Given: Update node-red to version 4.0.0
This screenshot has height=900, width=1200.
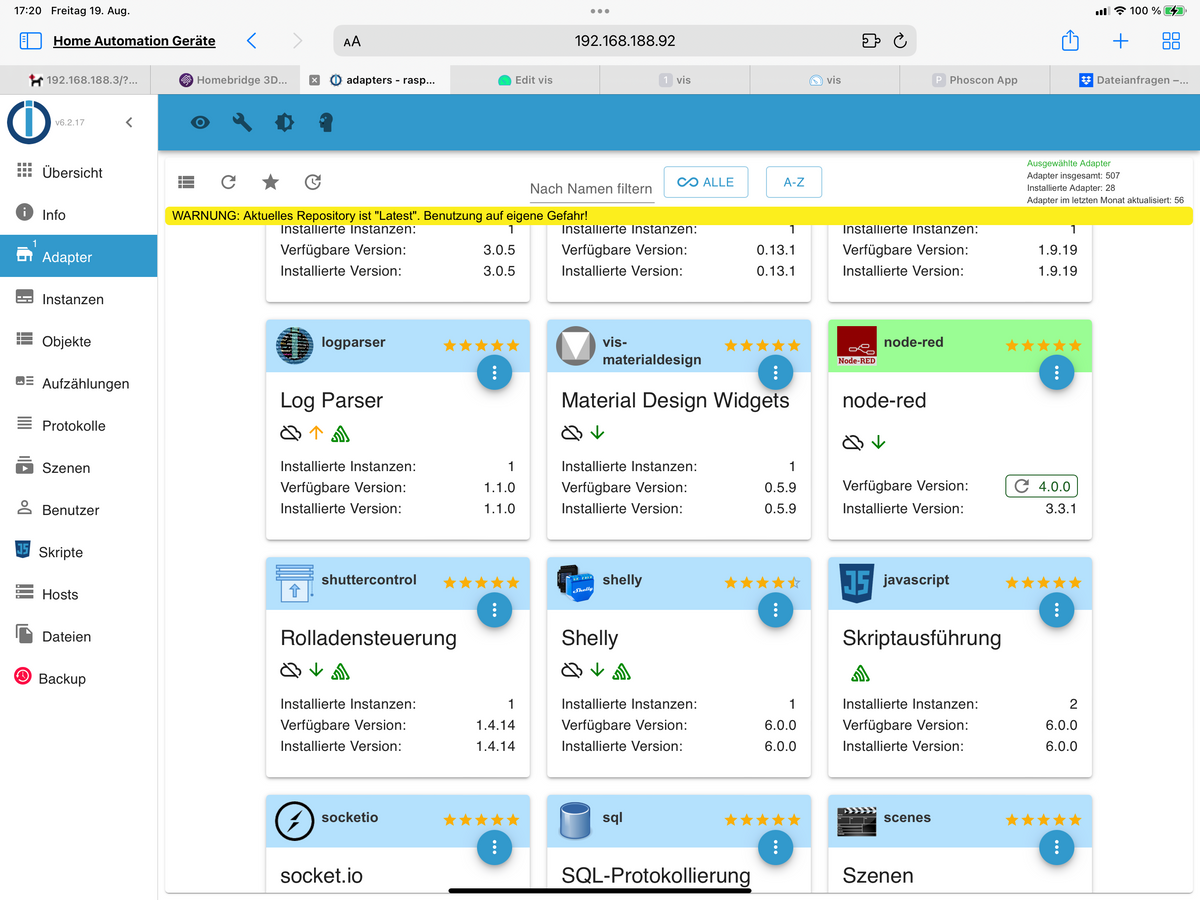Looking at the screenshot, I should (x=1041, y=486).
